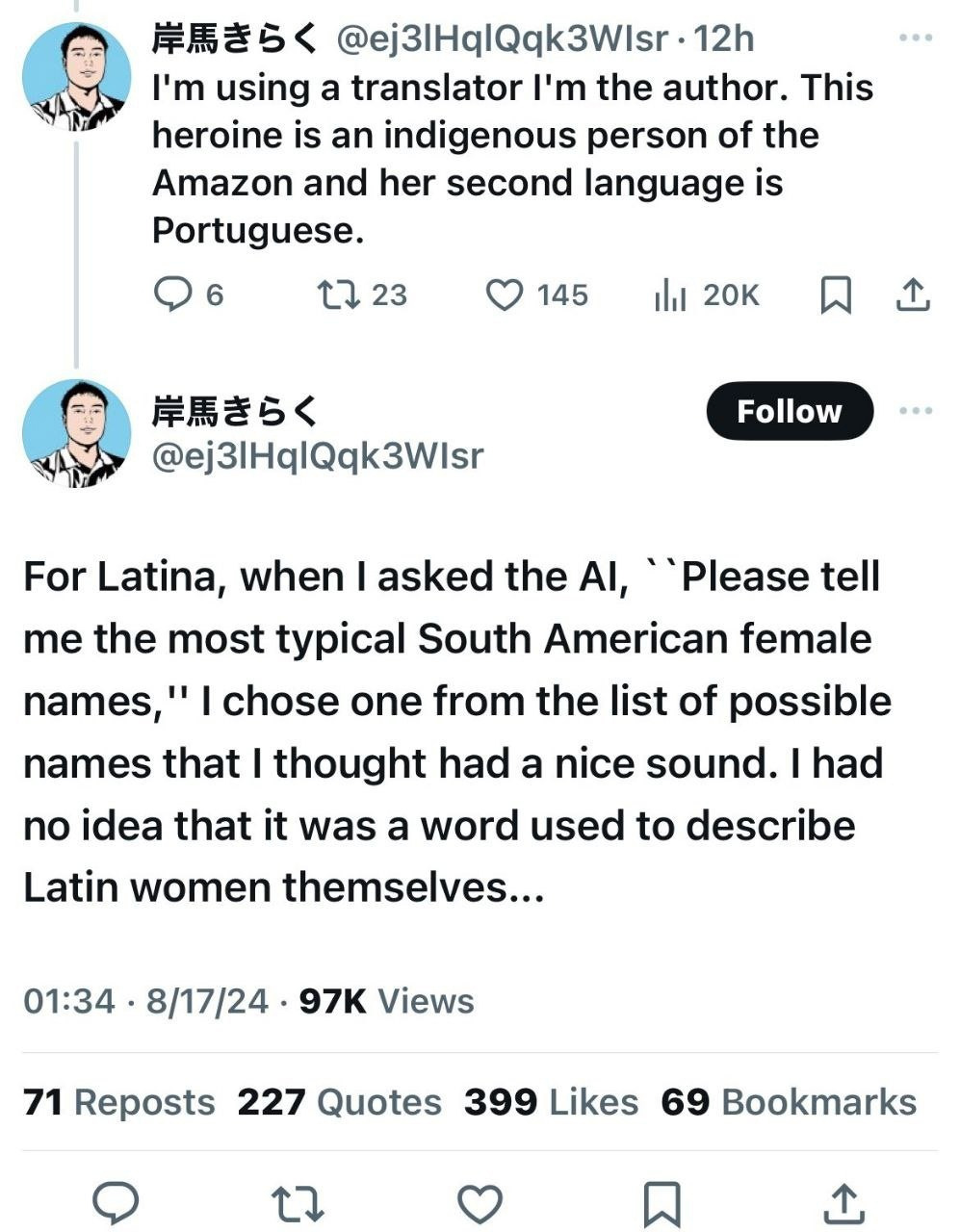Like the main tweet using bottom heart
Screen dimensions: 960x1232
tap(480, 1202)
